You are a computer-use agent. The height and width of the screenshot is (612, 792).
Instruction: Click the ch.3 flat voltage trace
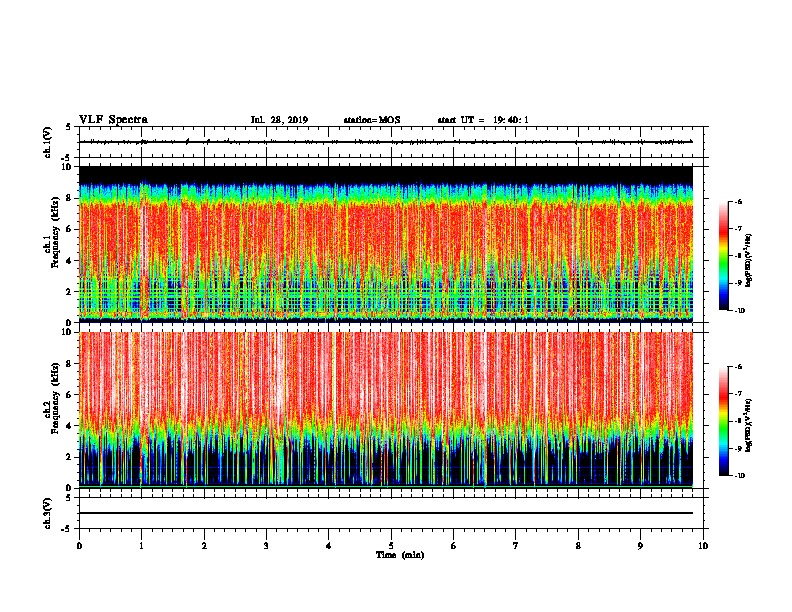coord(386,513)
